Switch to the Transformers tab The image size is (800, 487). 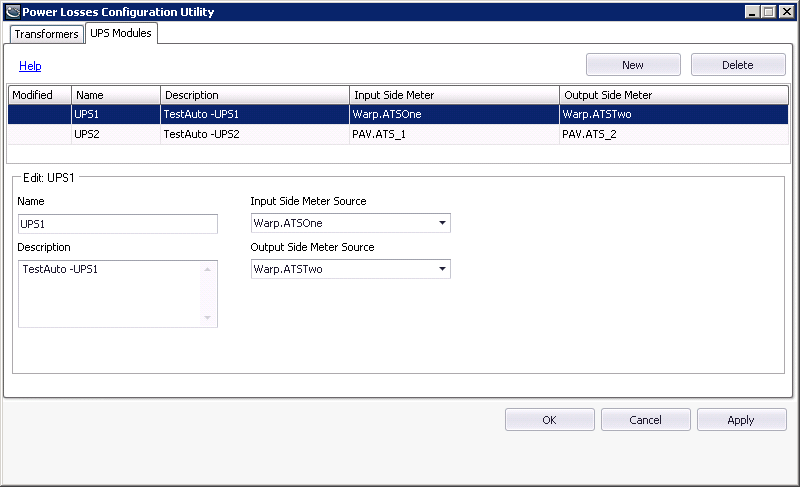(x=47, y=34)
